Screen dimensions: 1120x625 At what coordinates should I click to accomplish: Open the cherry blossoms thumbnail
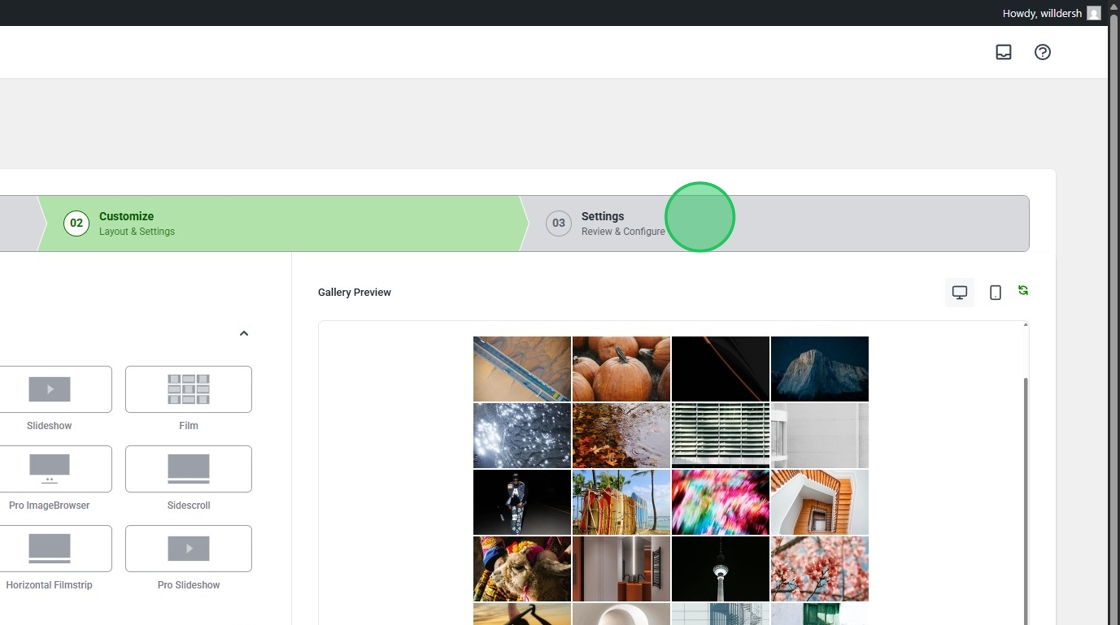(x=820, y=569)
